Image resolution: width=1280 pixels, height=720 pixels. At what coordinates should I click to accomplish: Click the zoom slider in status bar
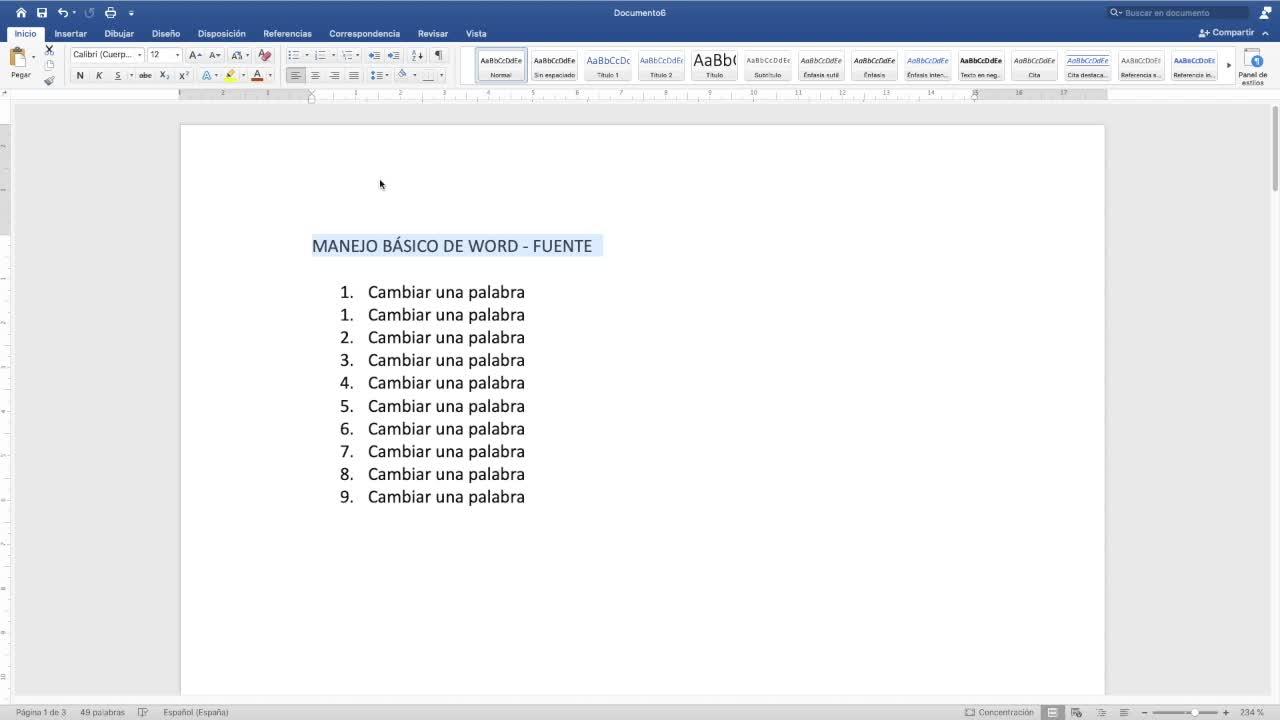1185,712
